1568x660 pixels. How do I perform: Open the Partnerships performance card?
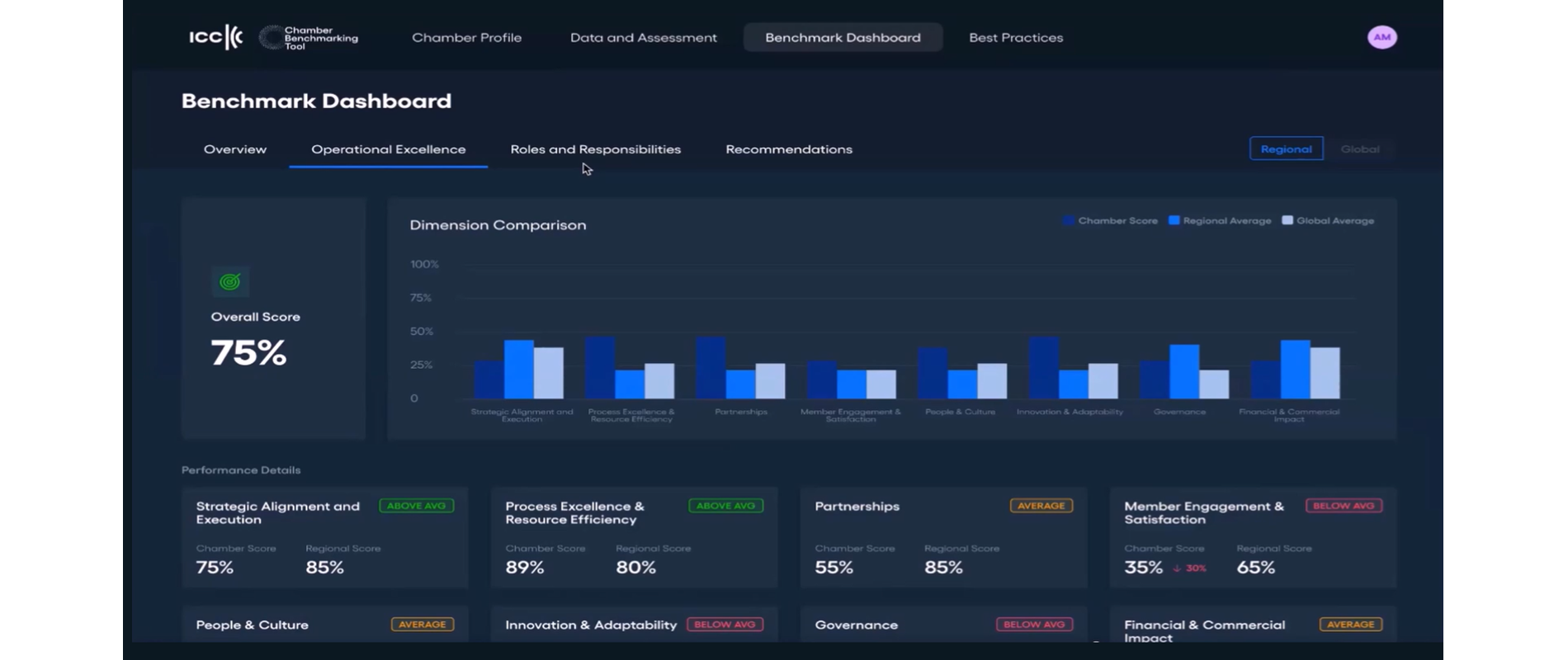(943, 537)
